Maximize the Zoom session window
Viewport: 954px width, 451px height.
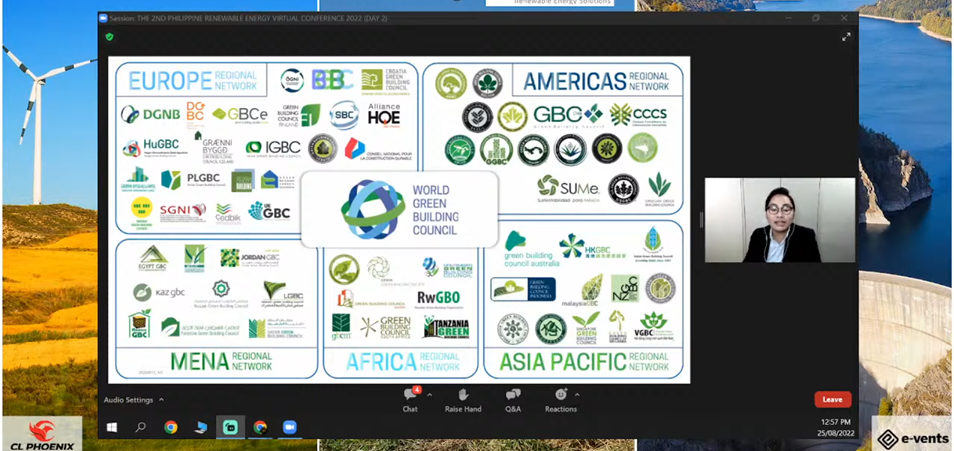816,18
